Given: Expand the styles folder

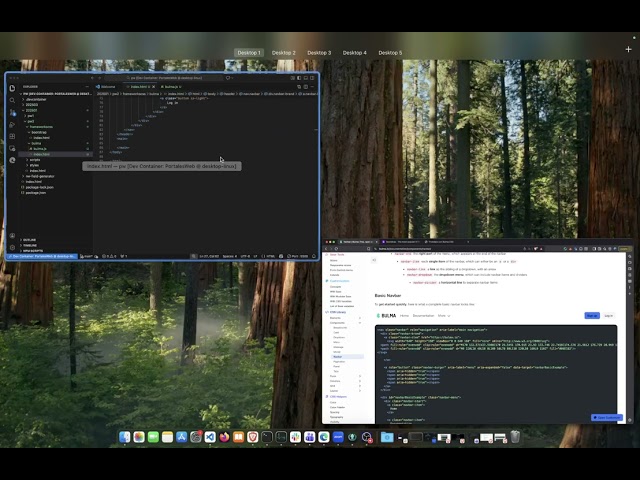Looking at the screenshot, I should point(34,165).
